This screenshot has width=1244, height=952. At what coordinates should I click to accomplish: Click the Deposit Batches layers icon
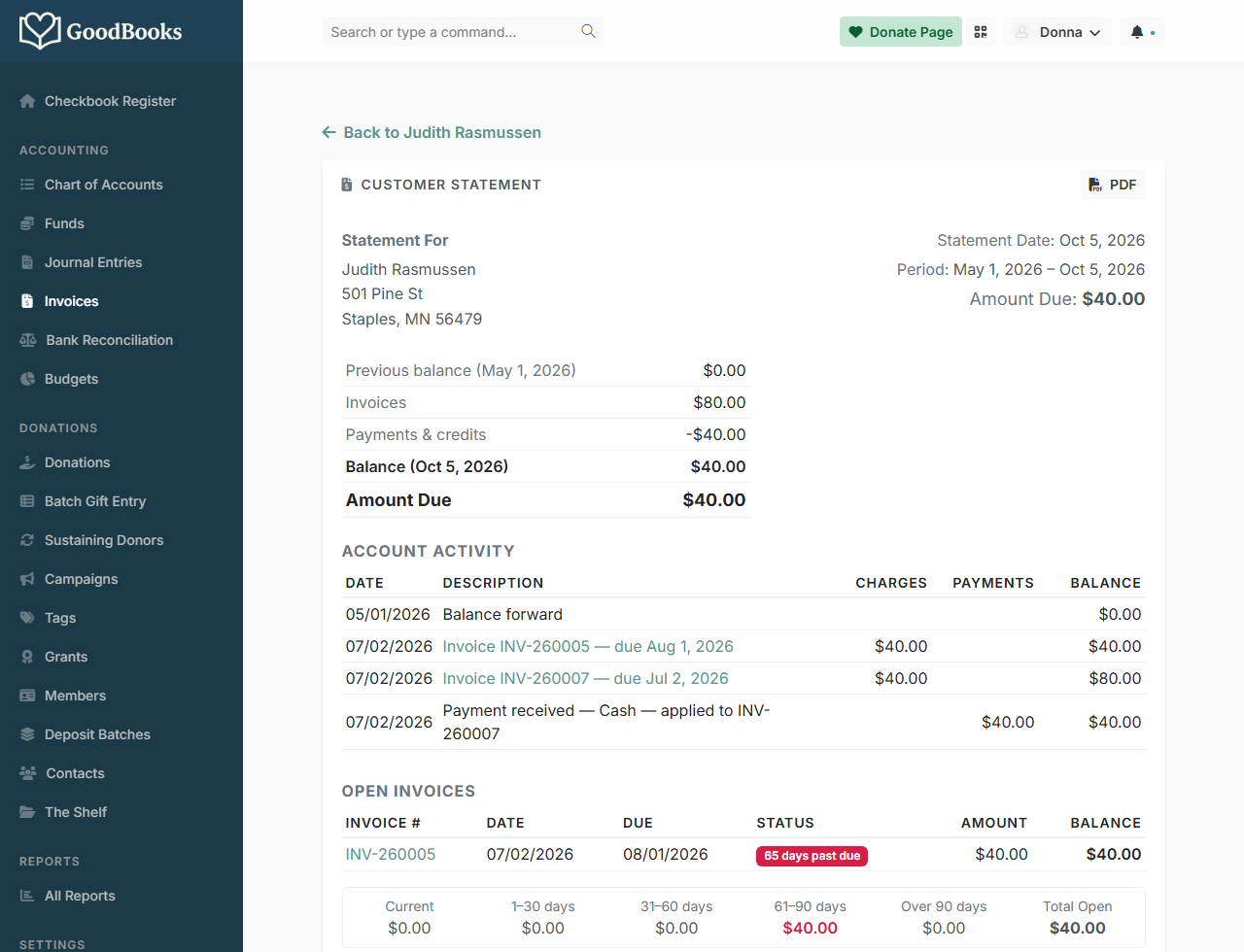27,734
